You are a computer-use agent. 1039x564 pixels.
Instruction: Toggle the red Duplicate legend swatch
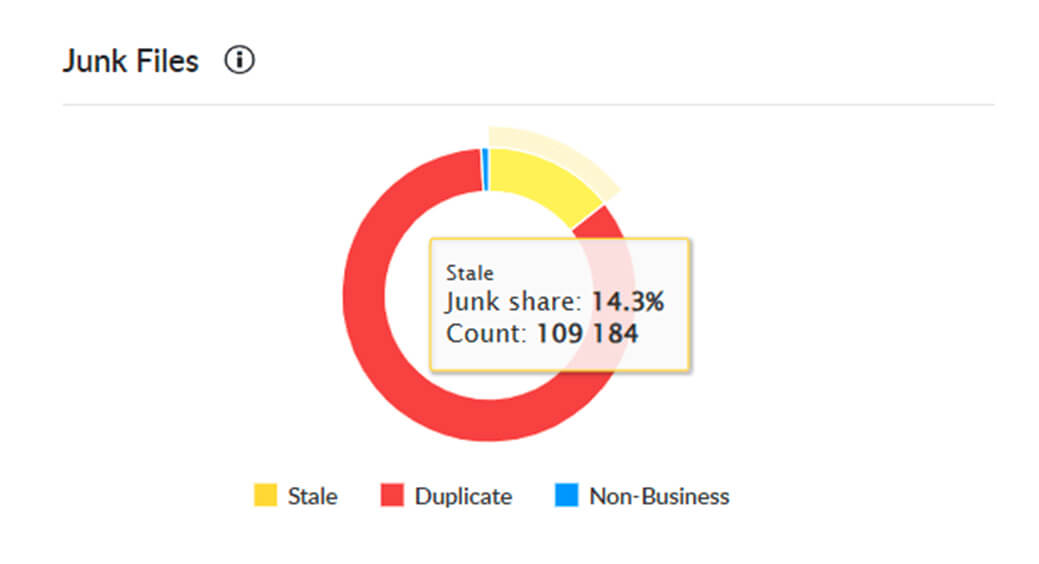[x=392, y=496]
